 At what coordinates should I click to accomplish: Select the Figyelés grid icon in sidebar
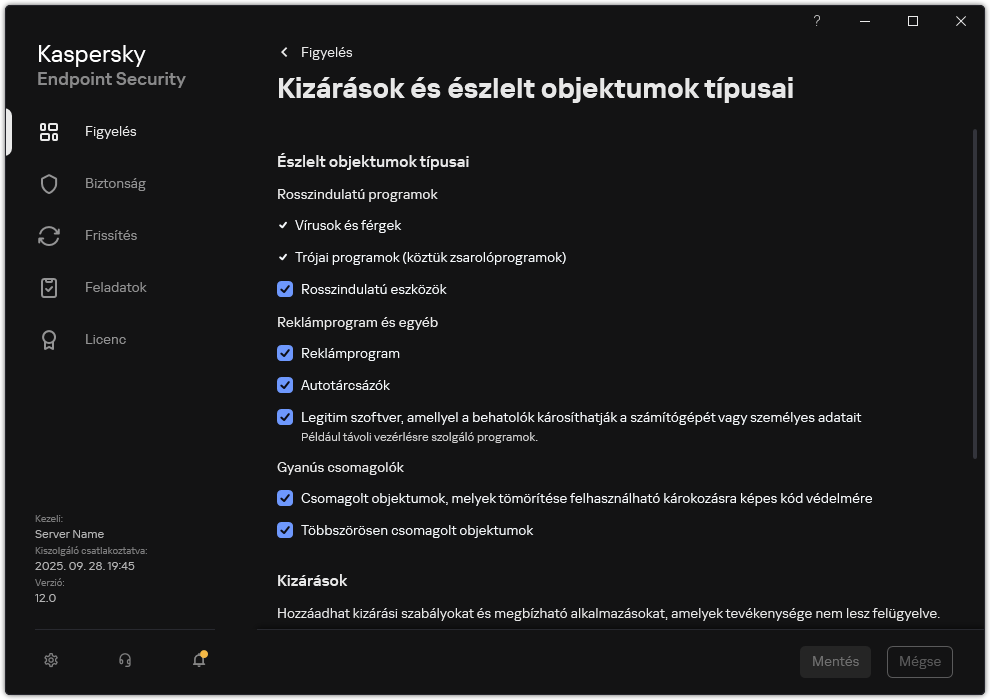coord(48,131)
